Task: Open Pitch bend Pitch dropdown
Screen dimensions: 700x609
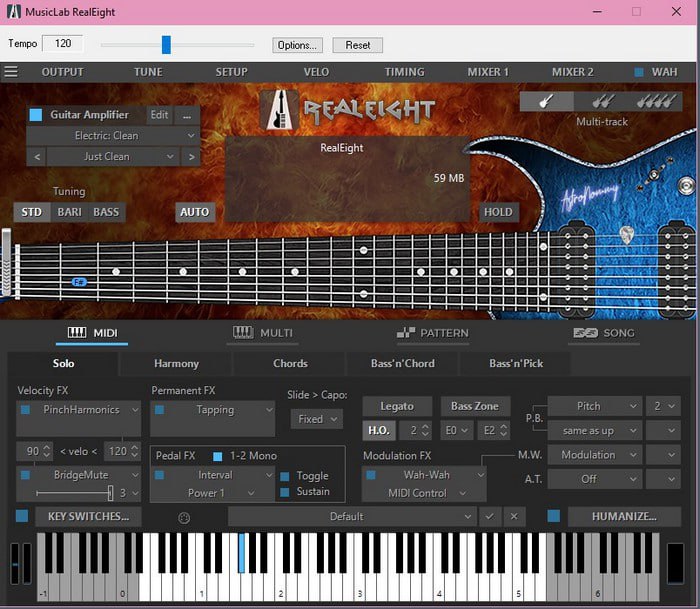Action: 594,406
